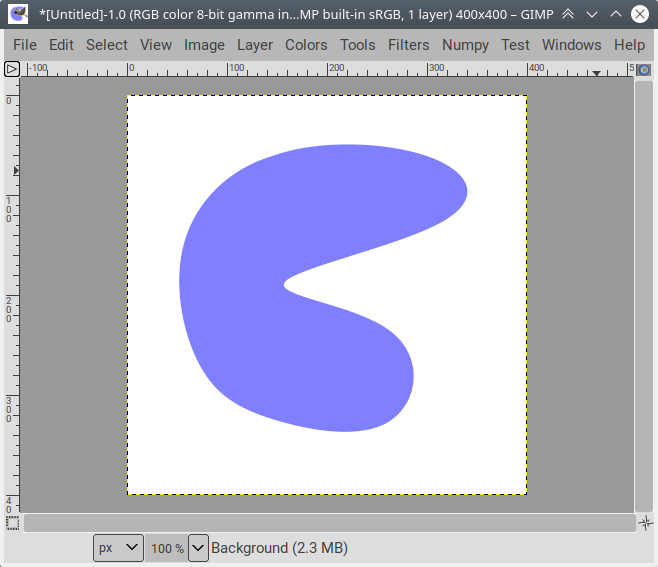Open the Windows menu
The width and height of the screenshot is (658, 567).
coord(572,45)
